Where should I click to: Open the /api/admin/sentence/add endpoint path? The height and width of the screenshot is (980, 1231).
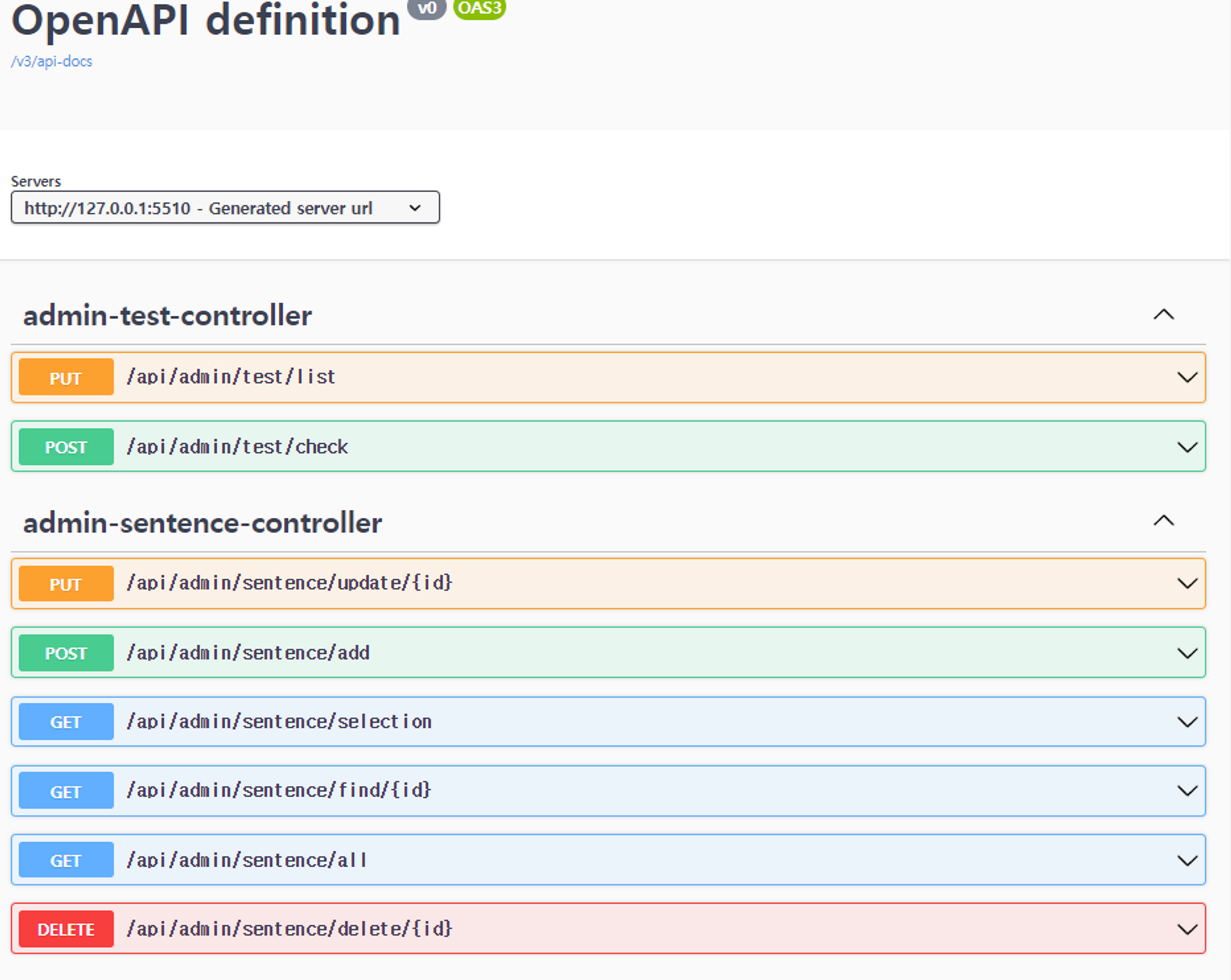click(248, 653)
